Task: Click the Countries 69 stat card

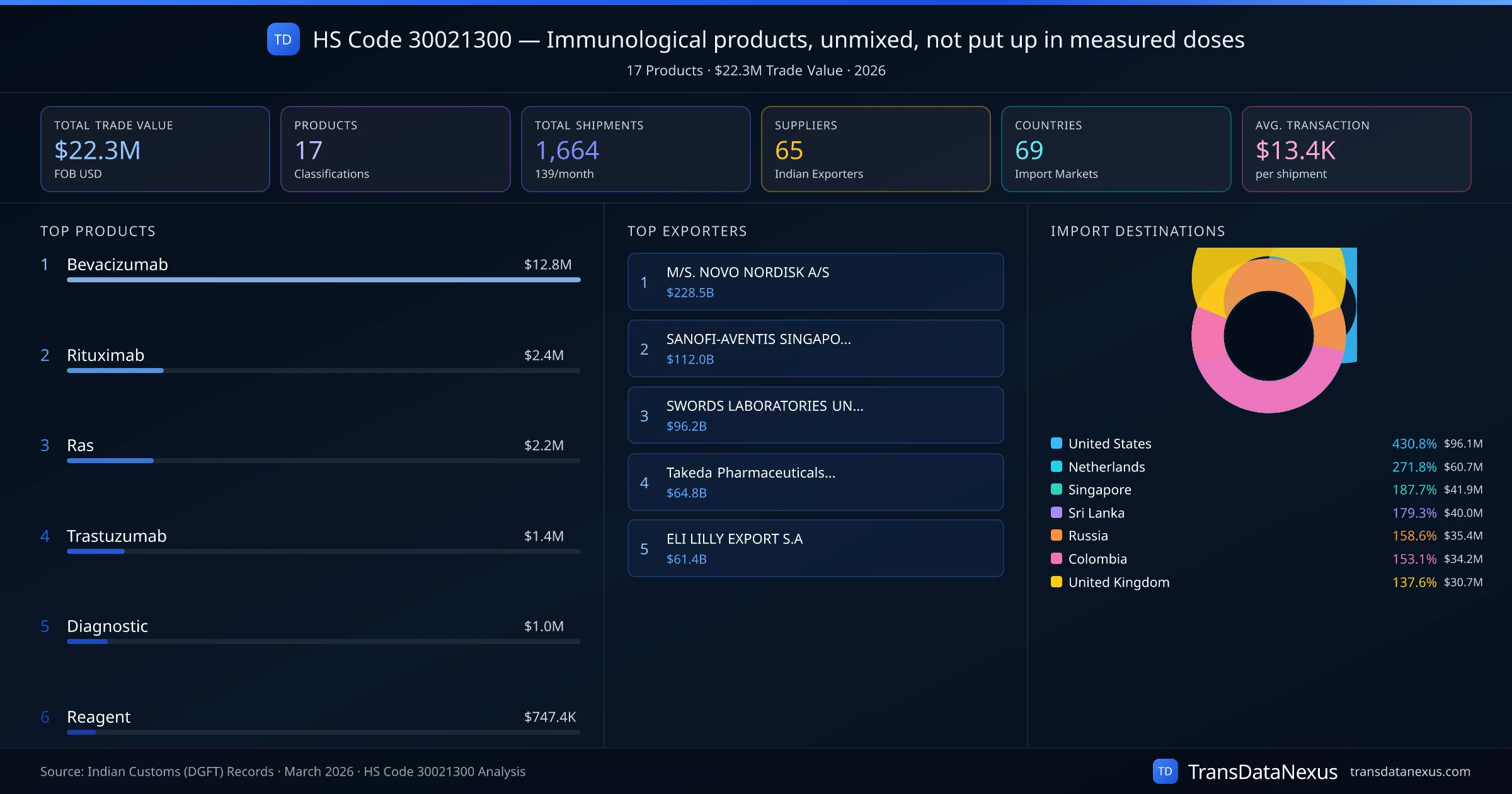Action: pos(1116,149)
